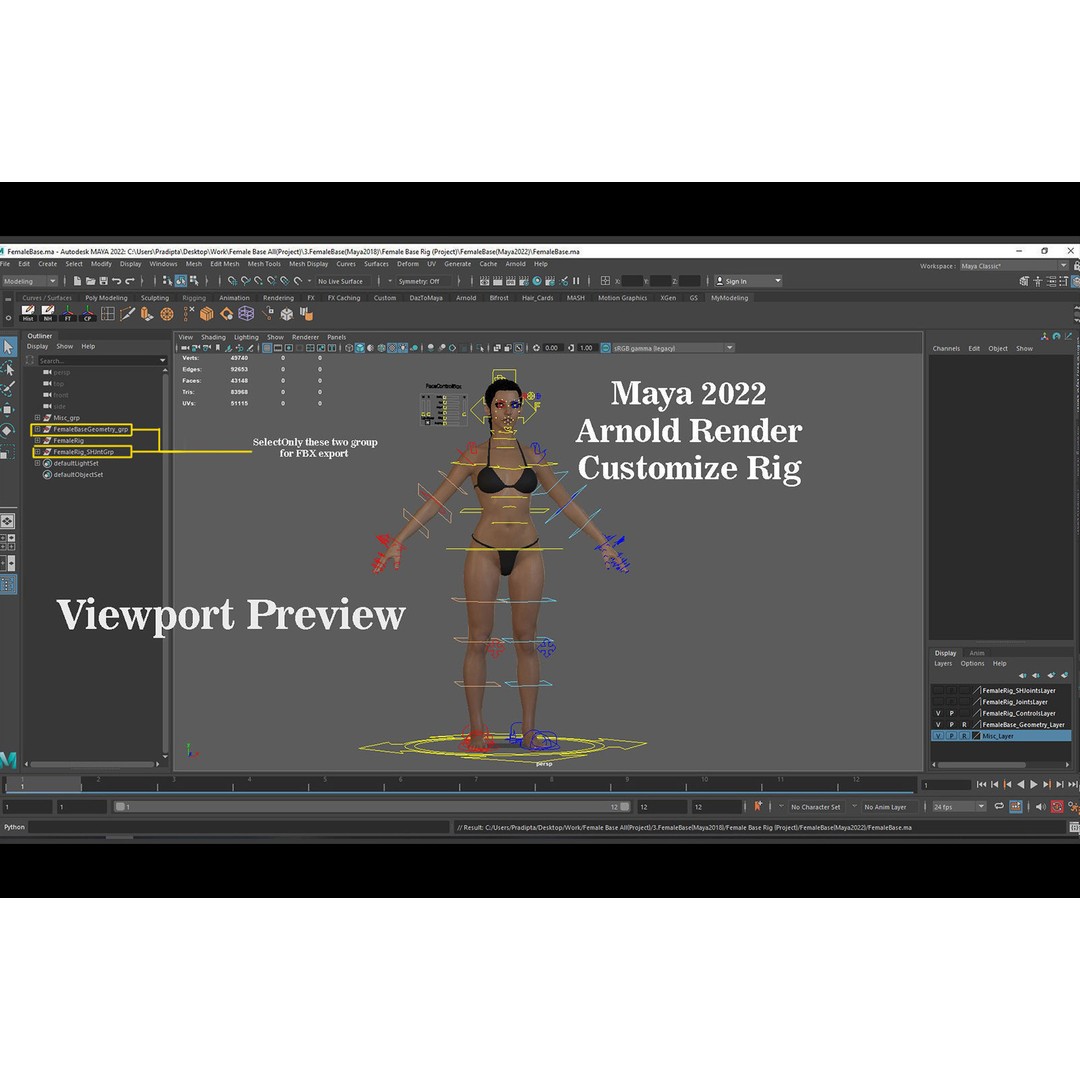Click the play backward button
Screen dimensions: 1080x1080
pos(1021,785)
